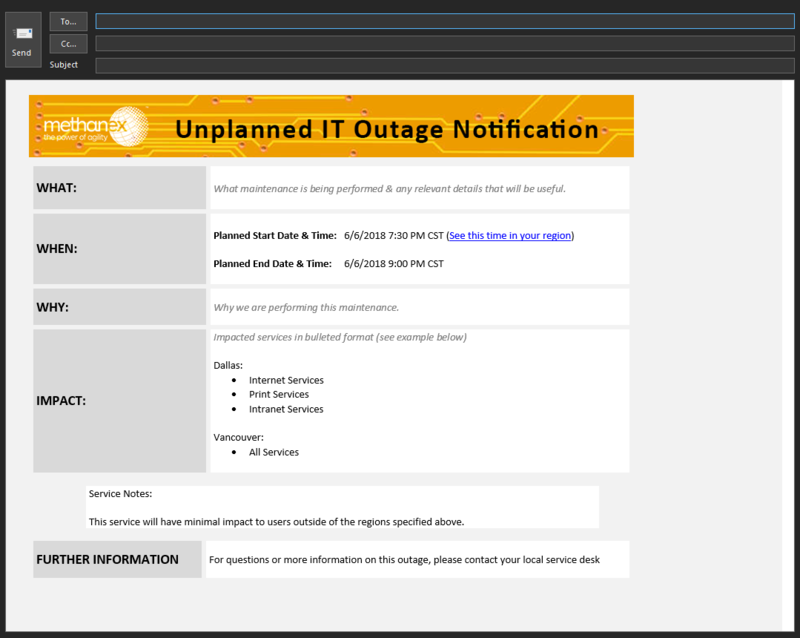Select the WHEN label cell
The image size is (800, 638).
pos(119,249)
